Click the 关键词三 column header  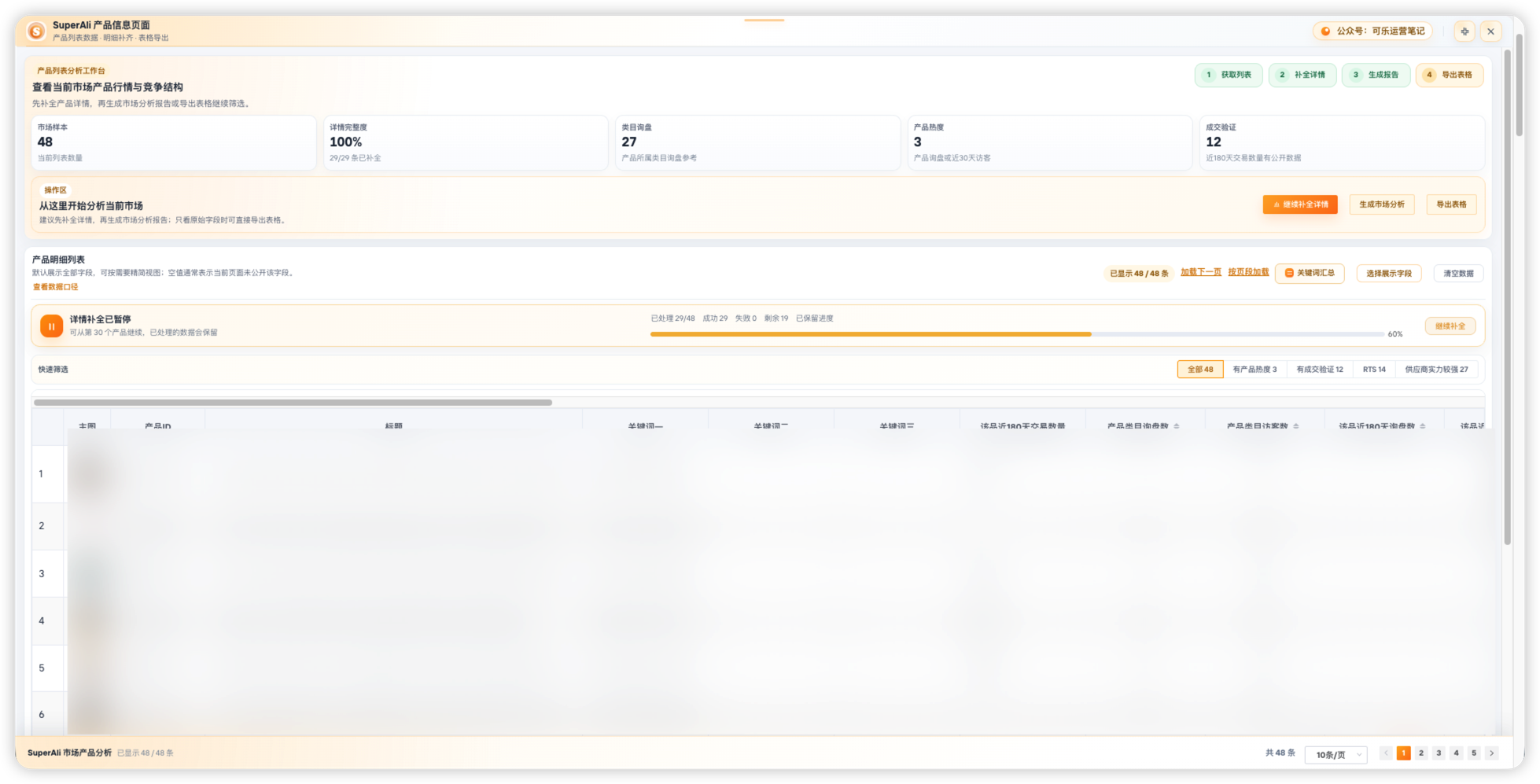[897, 426]
